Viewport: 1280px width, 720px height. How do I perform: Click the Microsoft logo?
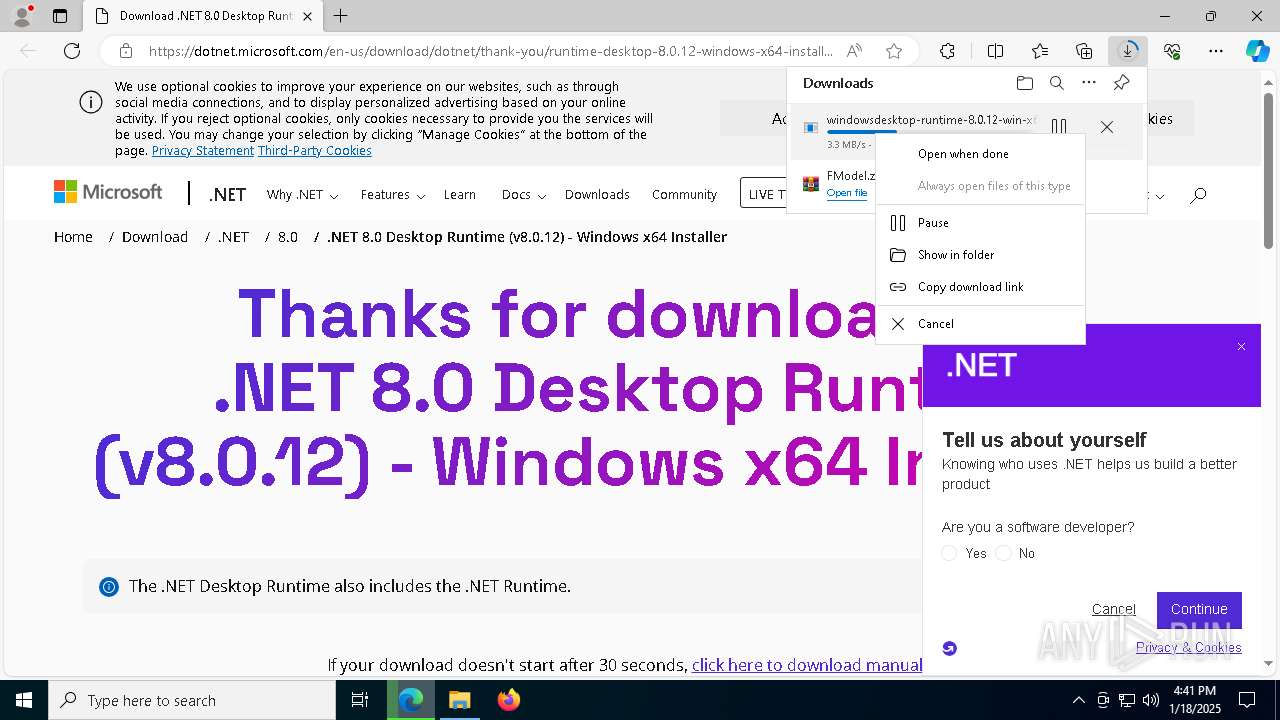click(108, 192)
